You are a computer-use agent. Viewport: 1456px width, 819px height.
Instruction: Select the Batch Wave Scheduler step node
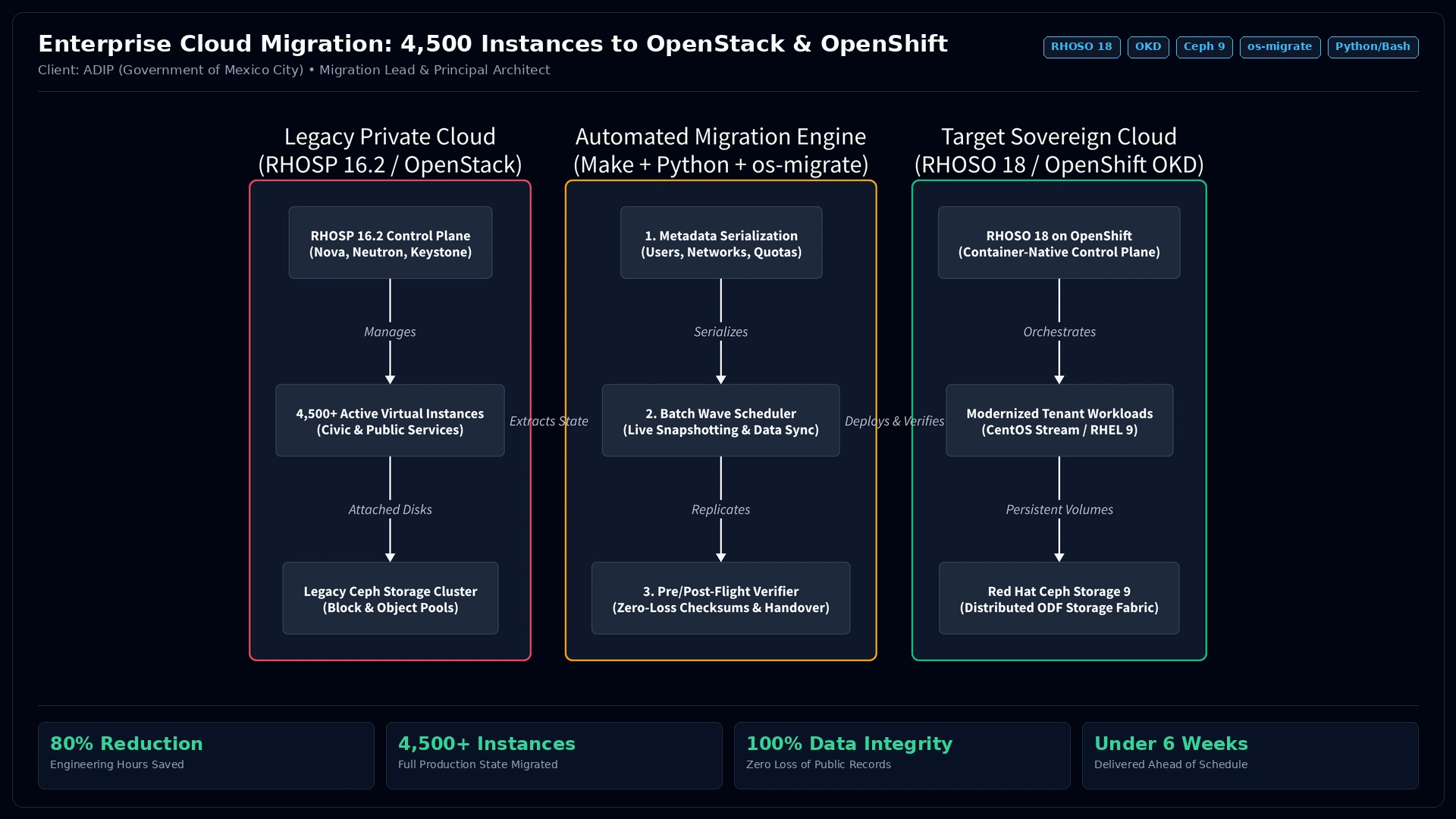pyautogui.click(x=720, y=421)
